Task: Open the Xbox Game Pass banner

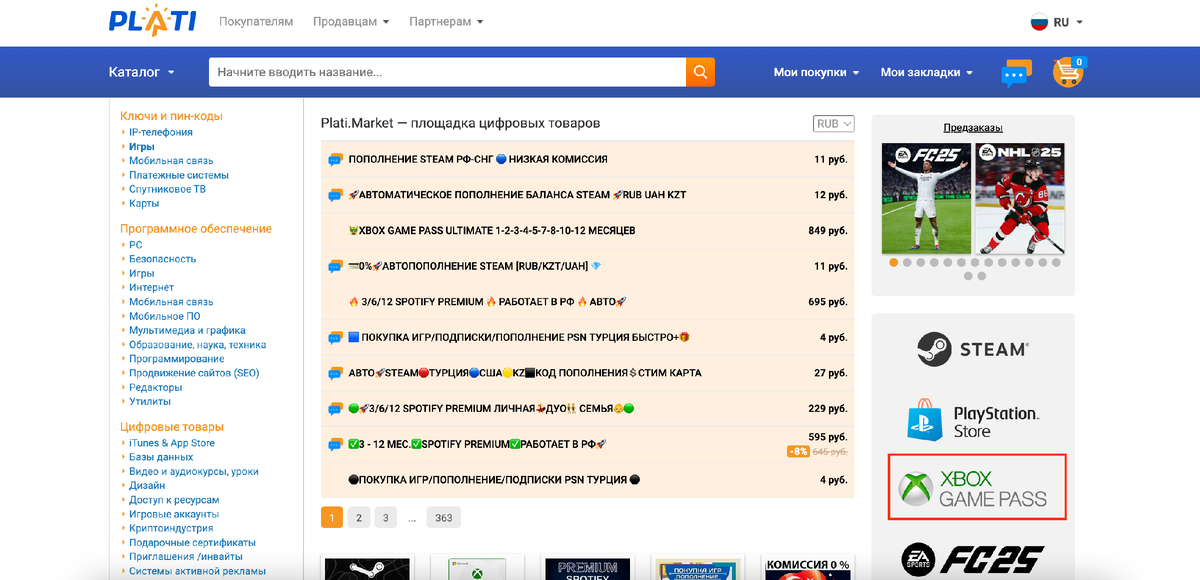Action: 977,487
